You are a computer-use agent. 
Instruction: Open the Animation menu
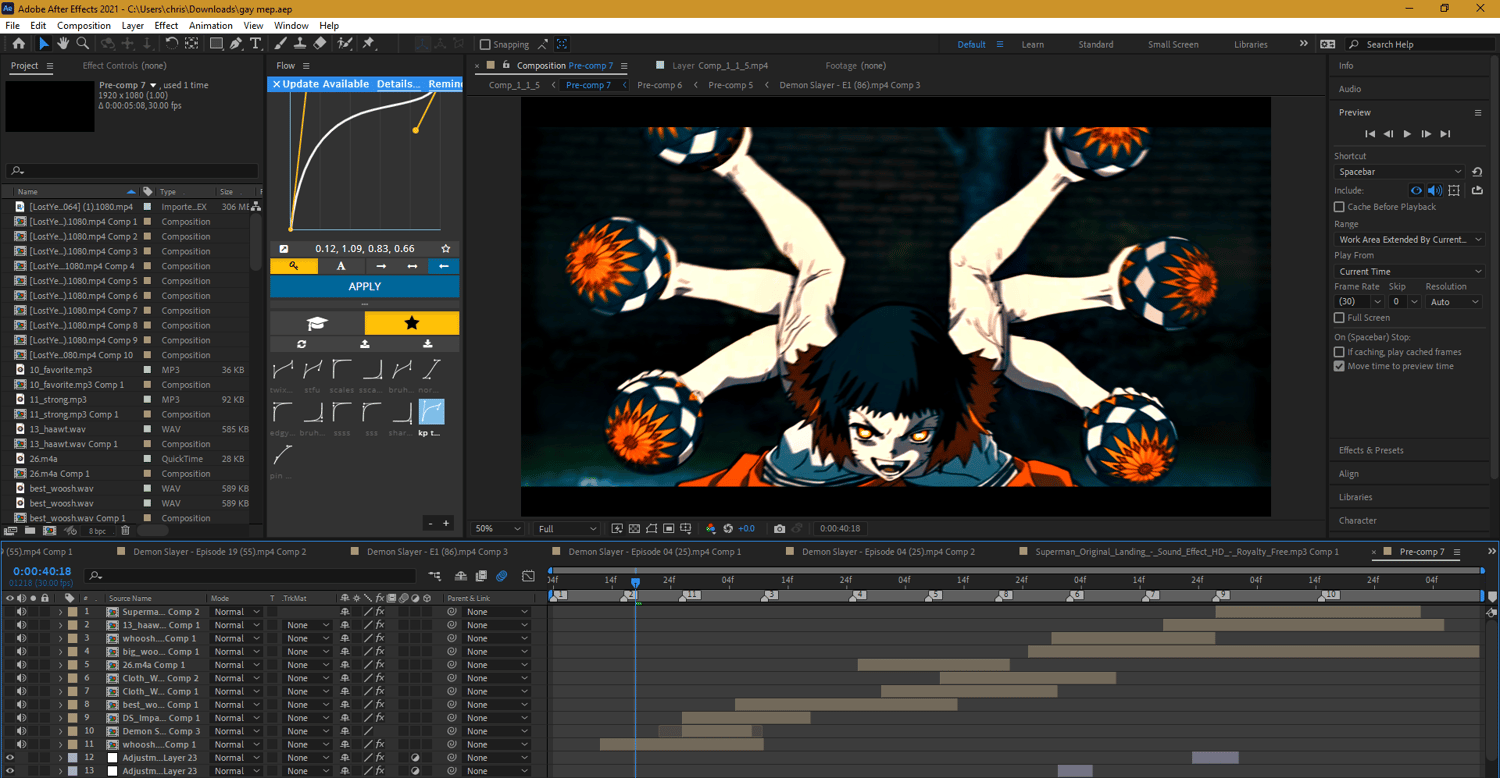tap(210, 25)
